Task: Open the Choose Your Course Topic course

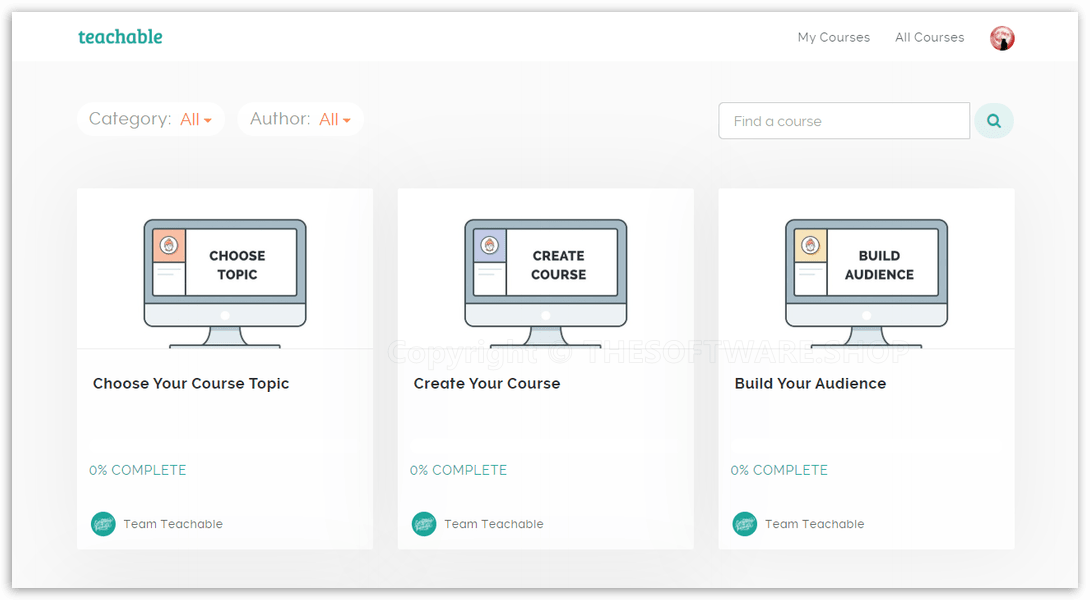Action: click(x=190, y=383)
